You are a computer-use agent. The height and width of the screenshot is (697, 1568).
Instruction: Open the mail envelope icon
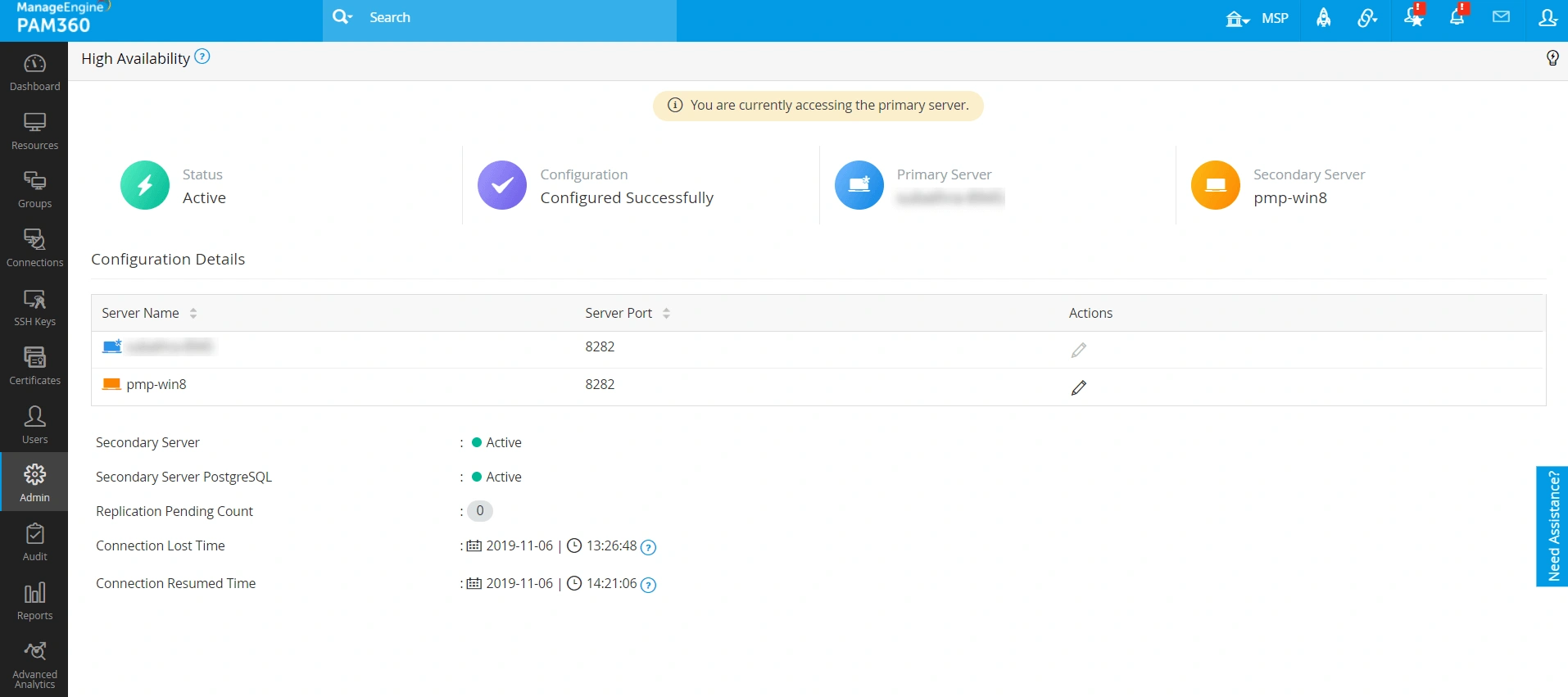(x=1501, y=17)
